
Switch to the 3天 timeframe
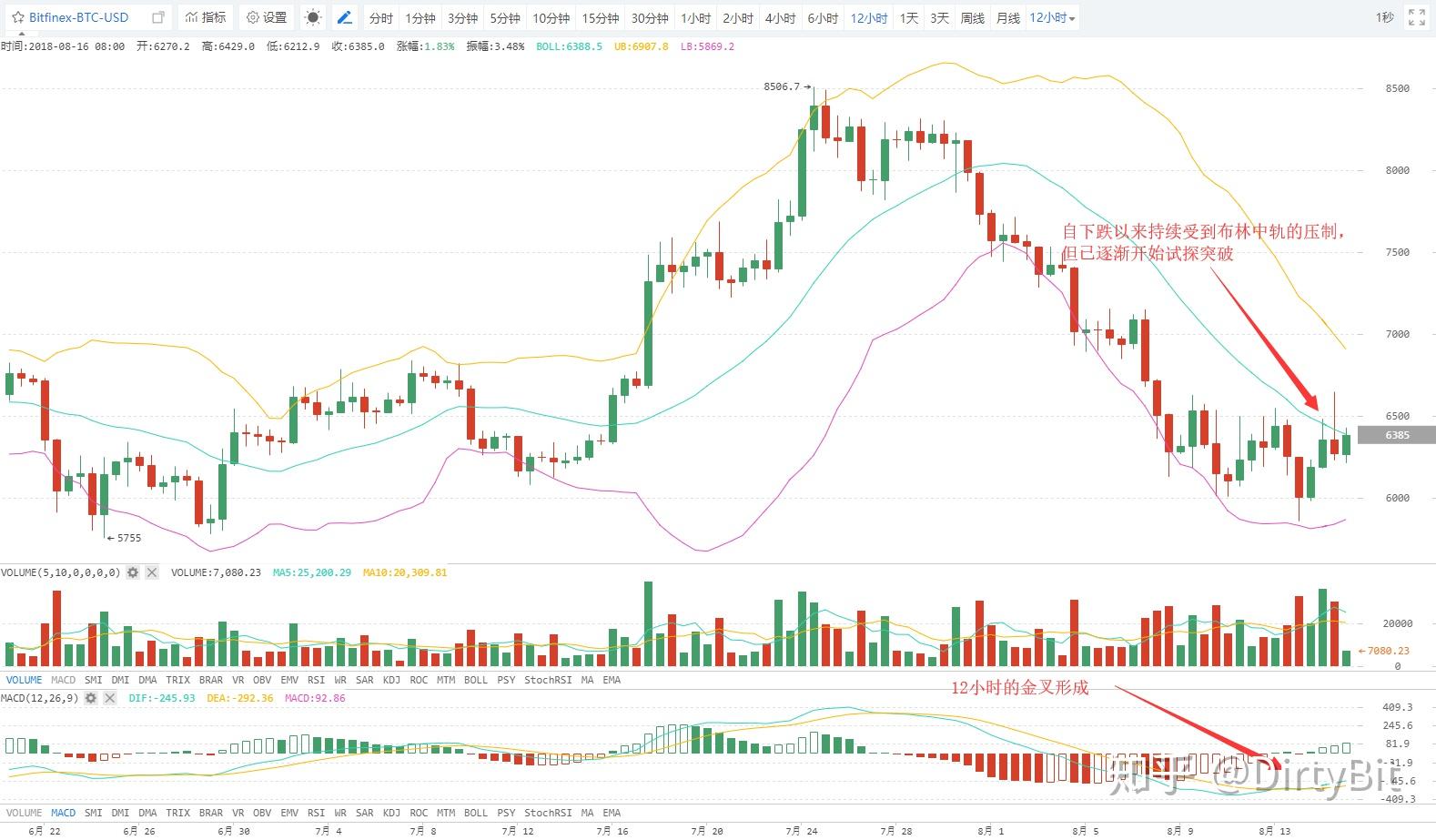coord(940,17)
